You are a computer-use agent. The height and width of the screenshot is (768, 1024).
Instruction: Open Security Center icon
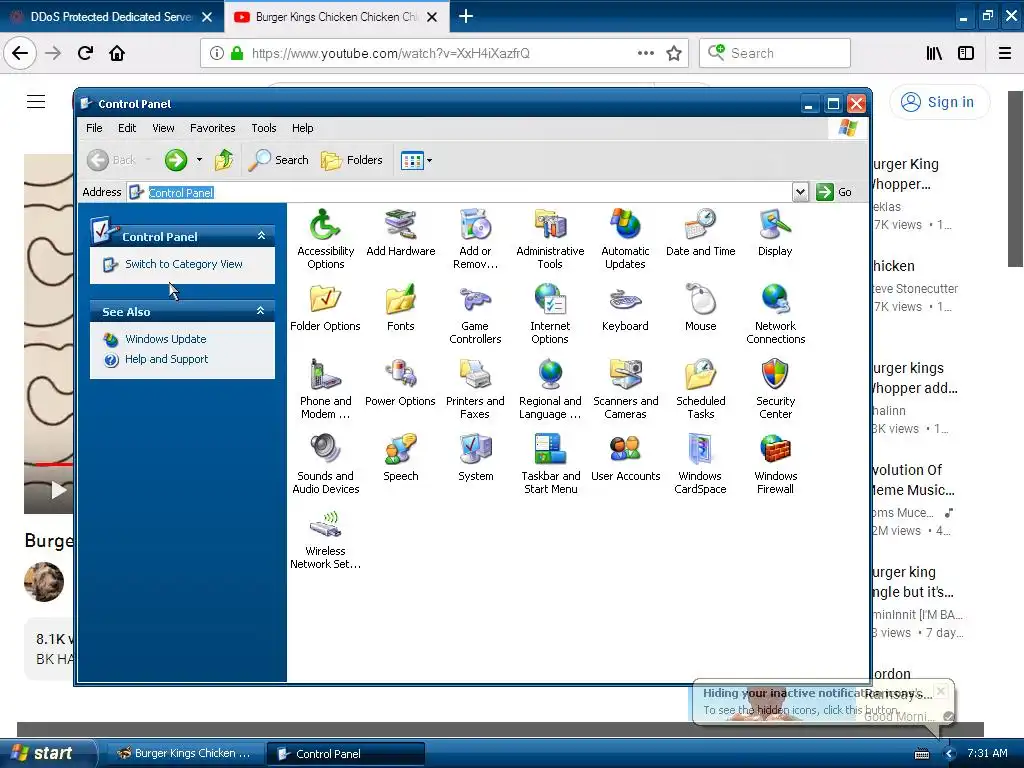(775, 389)
